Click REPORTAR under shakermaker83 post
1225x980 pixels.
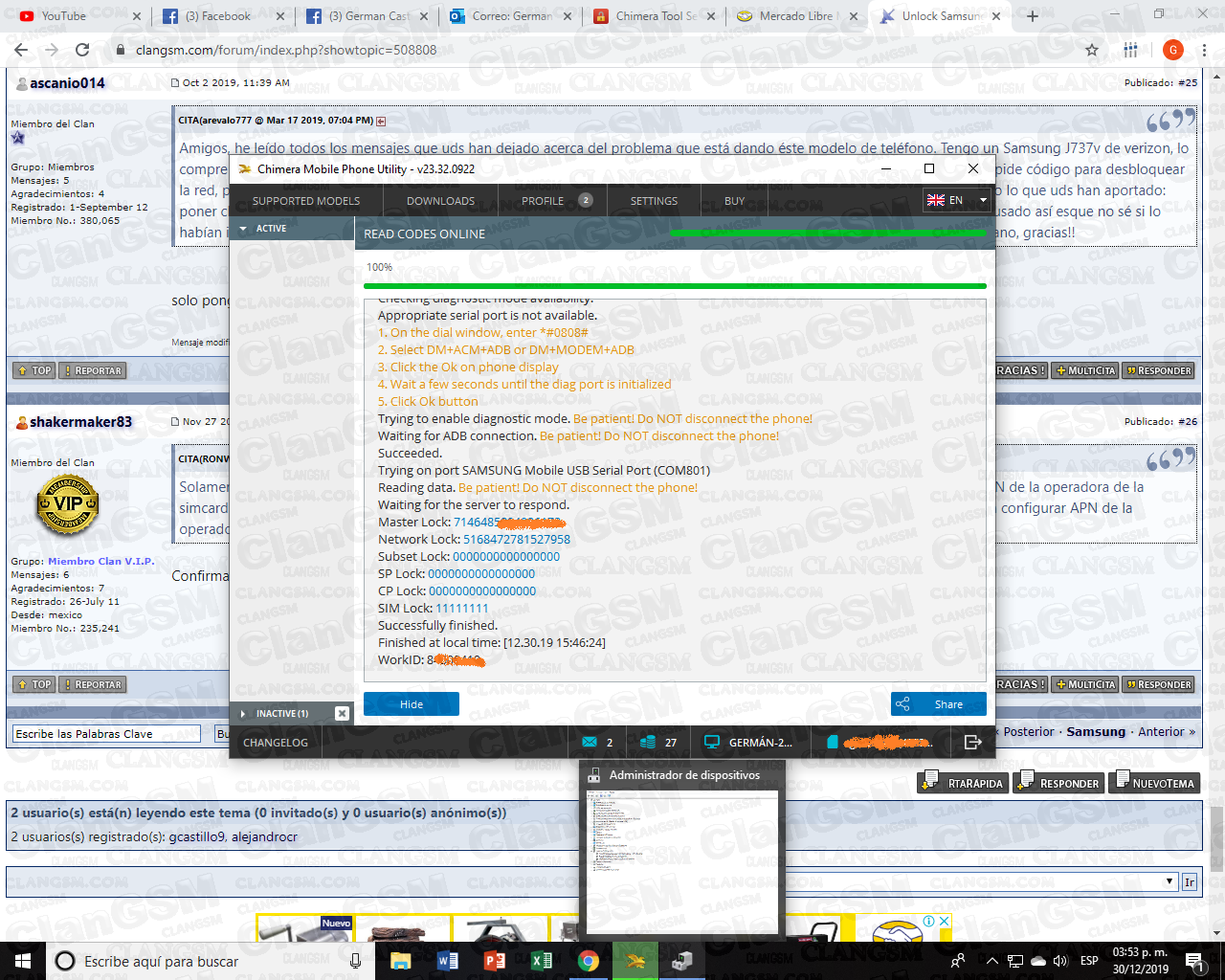[x=93, y=684]
